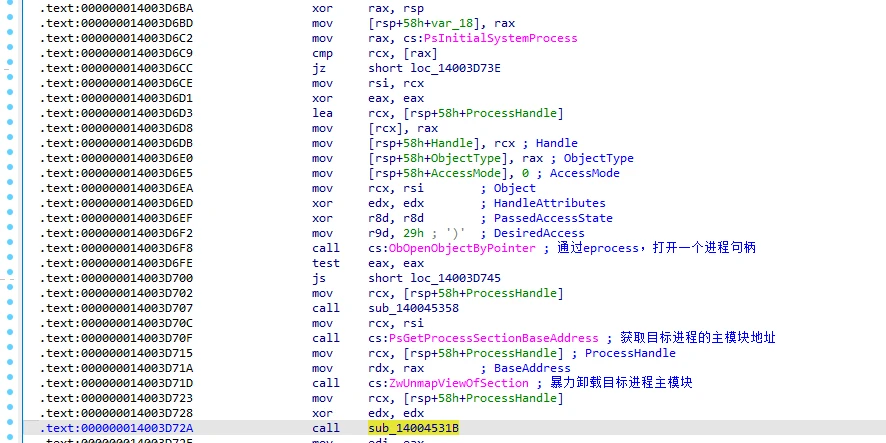Click the PassedAccessState comment
Screen dimensions: 886x443
[x=546, y=218]
